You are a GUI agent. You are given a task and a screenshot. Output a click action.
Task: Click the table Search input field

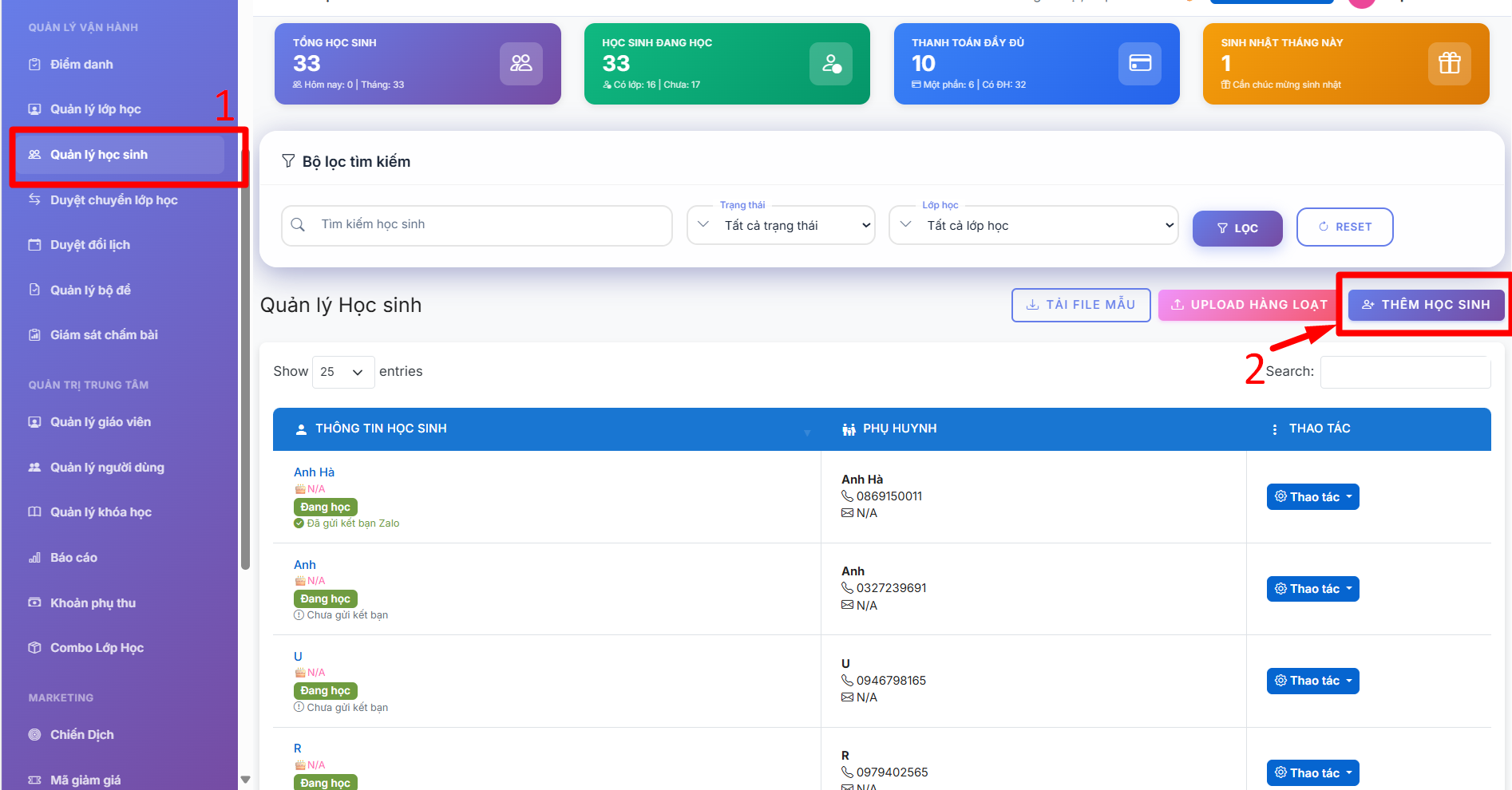pos(1405,373)
